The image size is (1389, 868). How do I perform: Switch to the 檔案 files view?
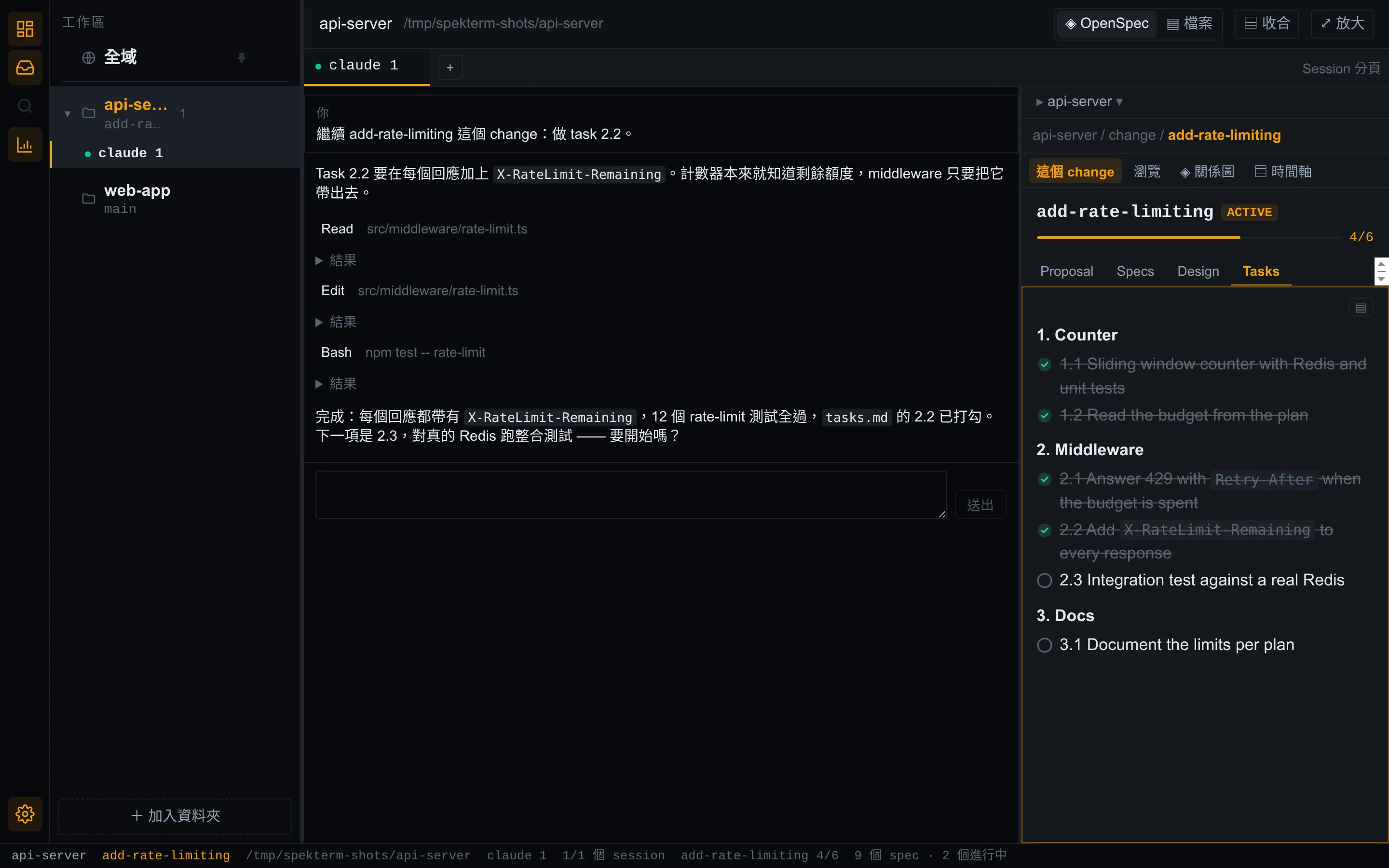(x=1190, y=24)
